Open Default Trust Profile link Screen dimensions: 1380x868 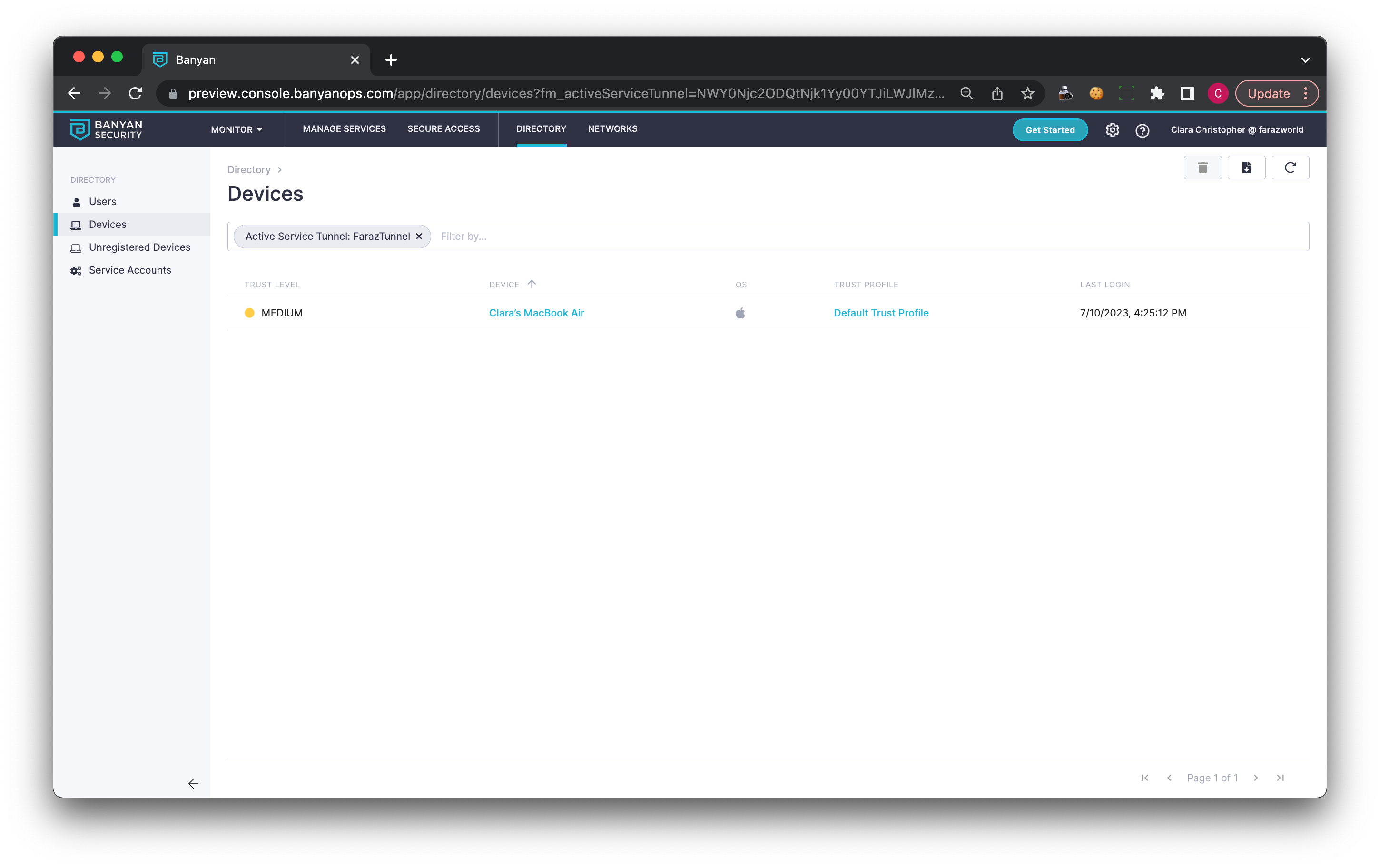[x=881, y=313]
